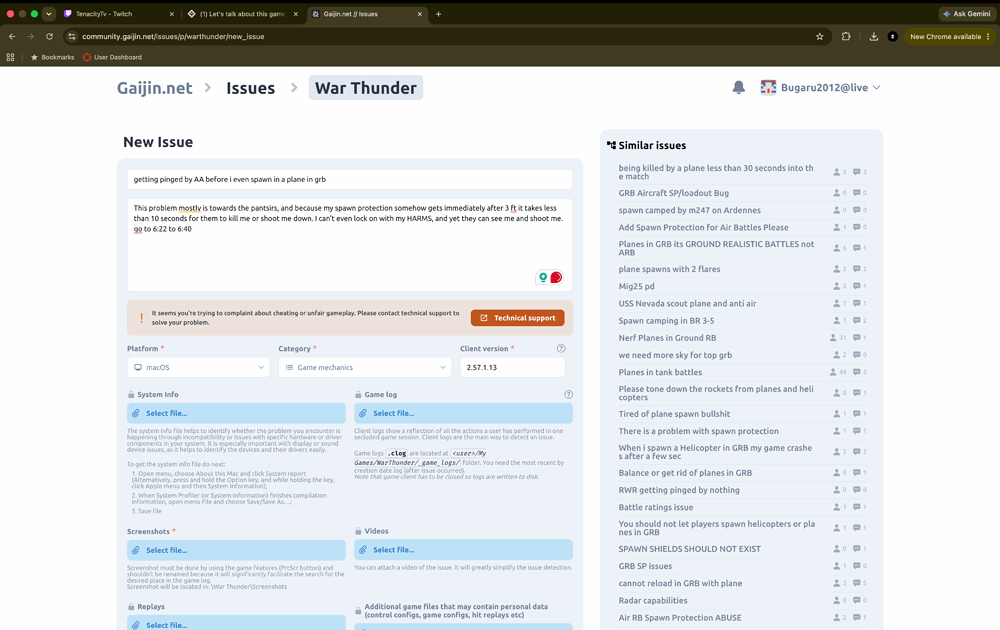Click the user avatar icon

click(768, 87)
